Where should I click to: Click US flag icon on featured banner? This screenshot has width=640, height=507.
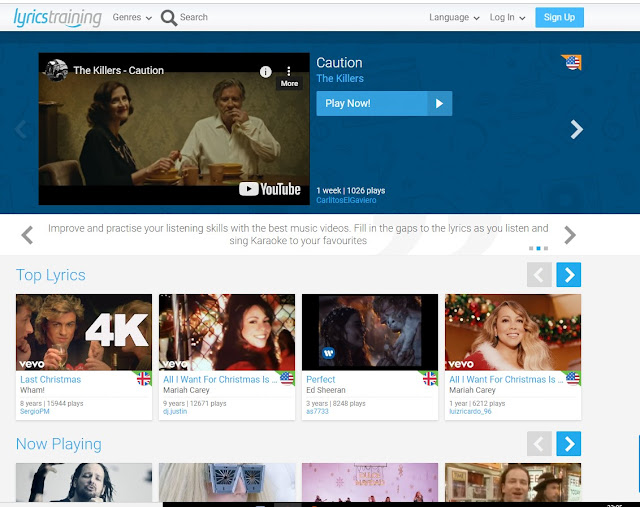tap(571, 62)
